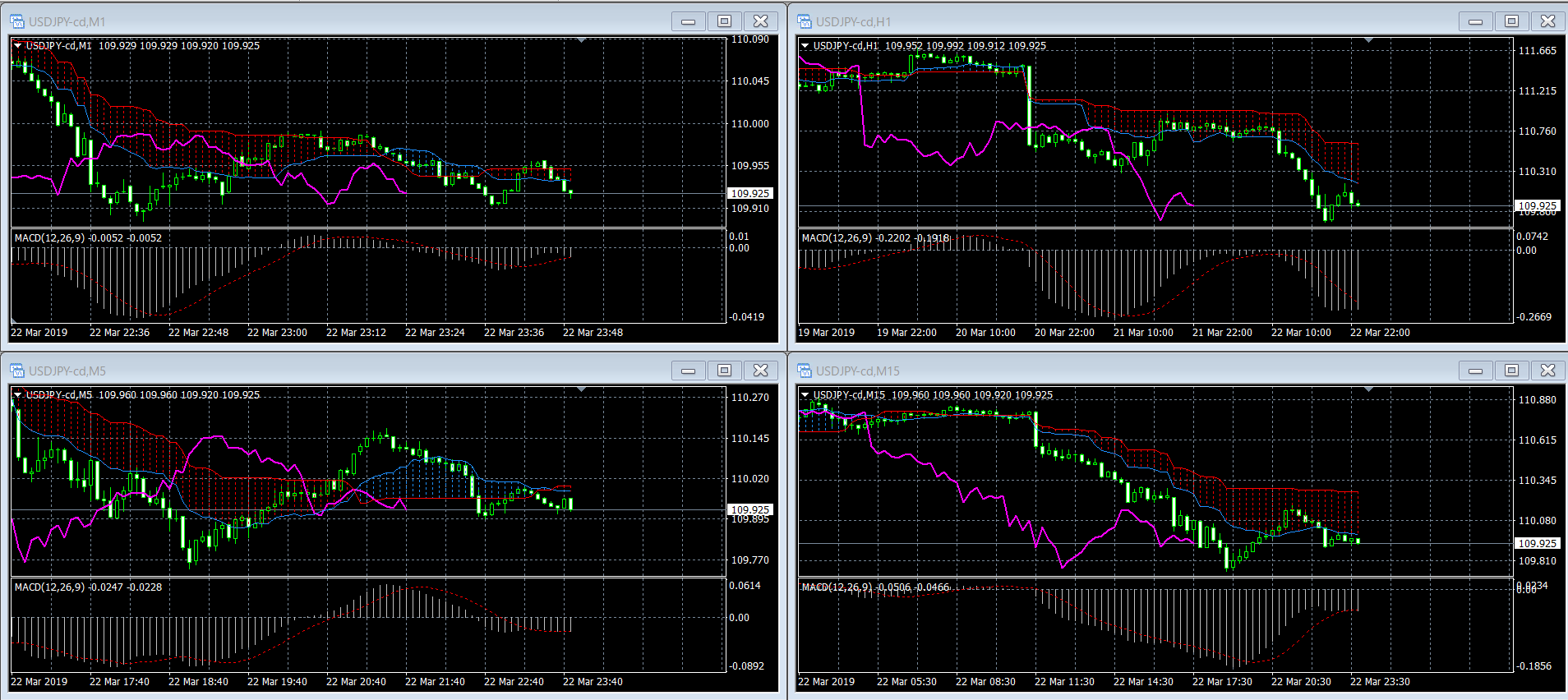Click the 109.770 price scale value
Screen dimensions: 1568x700
tap(750, 560)
